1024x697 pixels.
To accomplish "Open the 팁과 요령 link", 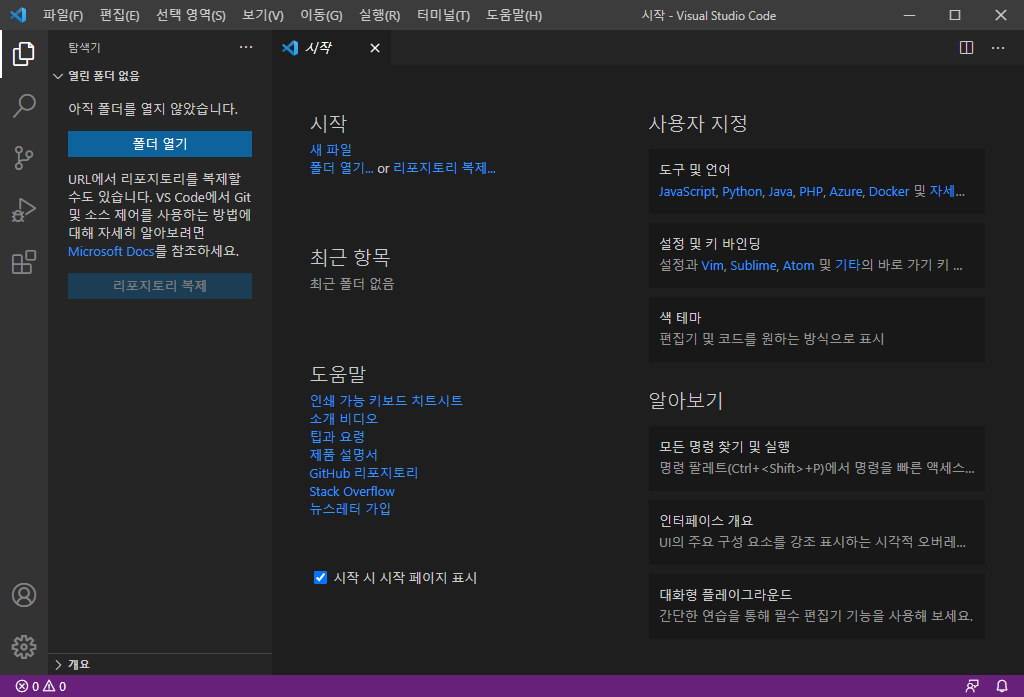I will tap(337, 436).
